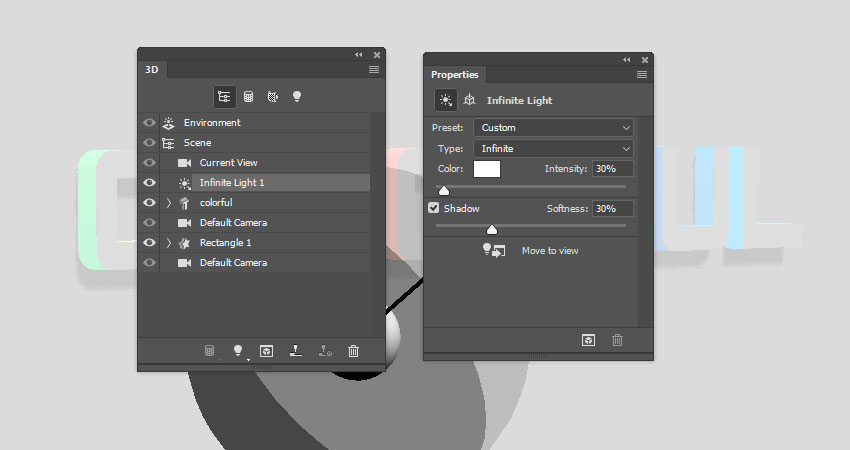Hide the colorful mesh layer
The width and height of the screenshot is (850, 450).
pyautogui.click(x=149, y=203)
